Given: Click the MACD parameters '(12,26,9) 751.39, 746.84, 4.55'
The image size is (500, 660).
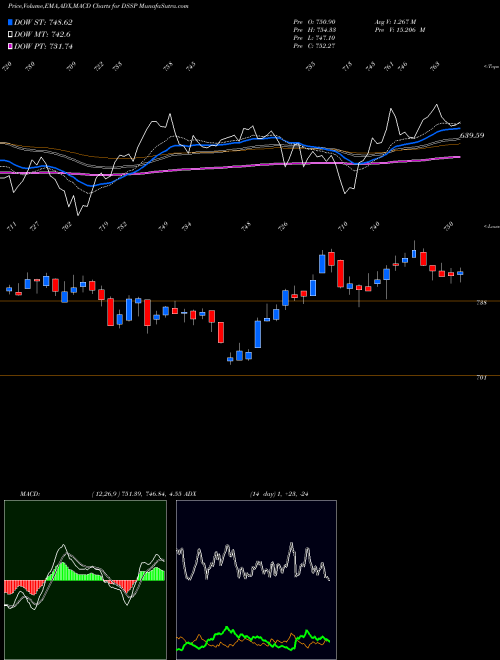Looking at the screenshot, I should point(136,494).
